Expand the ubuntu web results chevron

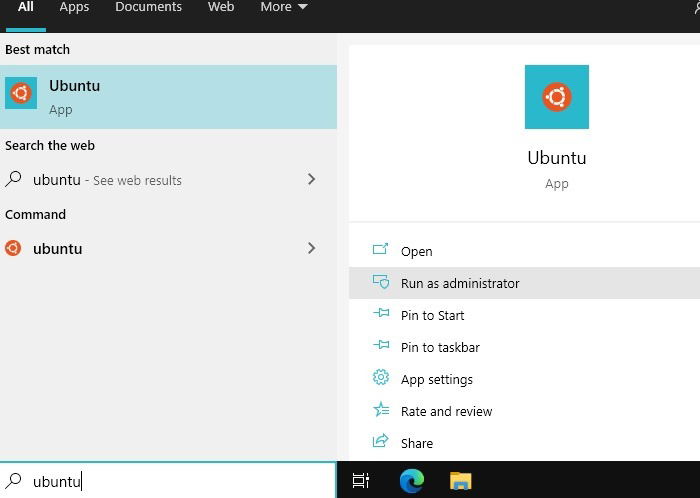[x=312, y=179]
